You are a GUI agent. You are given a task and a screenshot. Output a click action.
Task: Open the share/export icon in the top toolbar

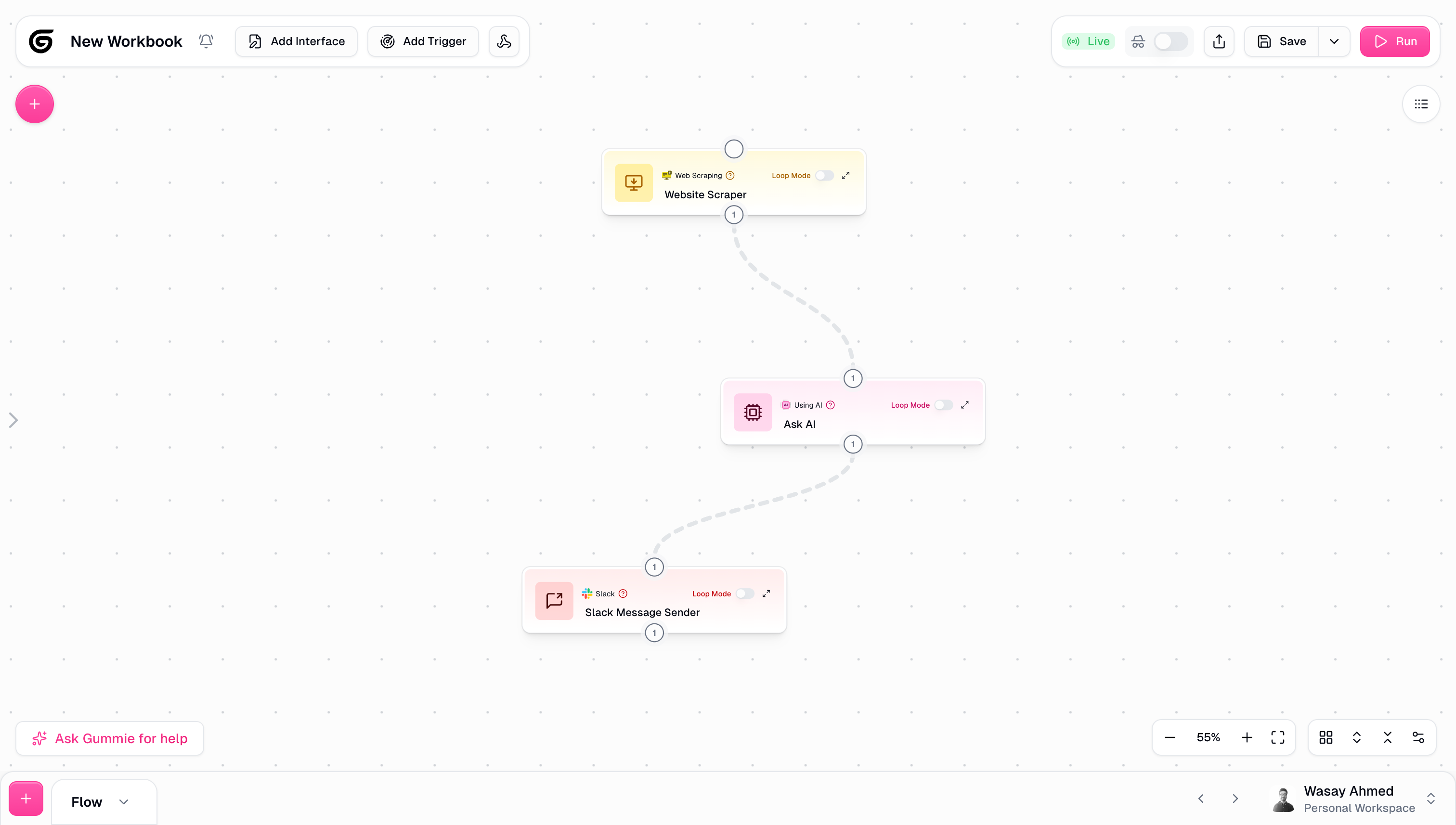pos(1219,41)
